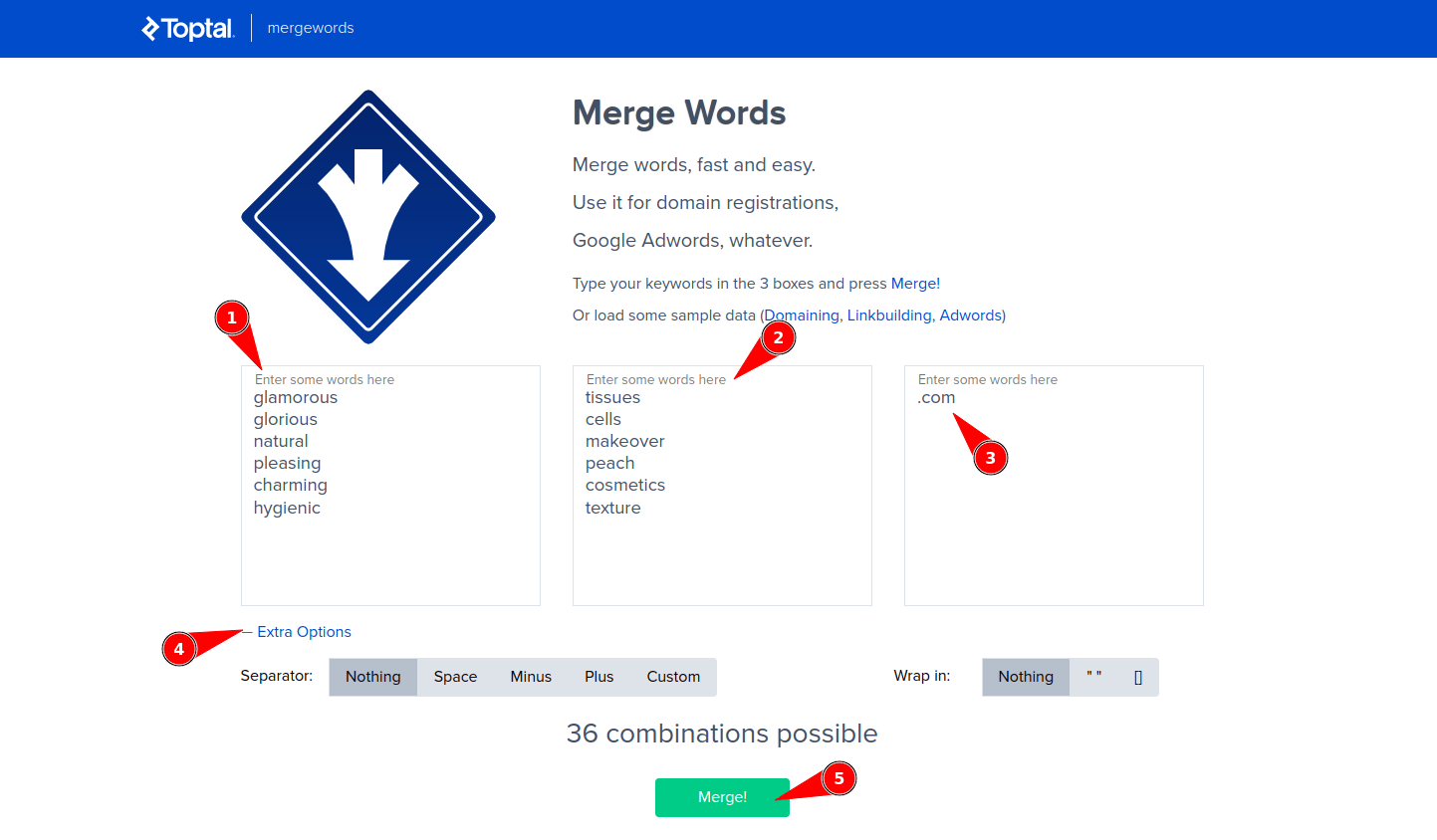The image size is (1437, 840).
Task: Click the text Use it for domain registrations,
Action: point(706,203)
